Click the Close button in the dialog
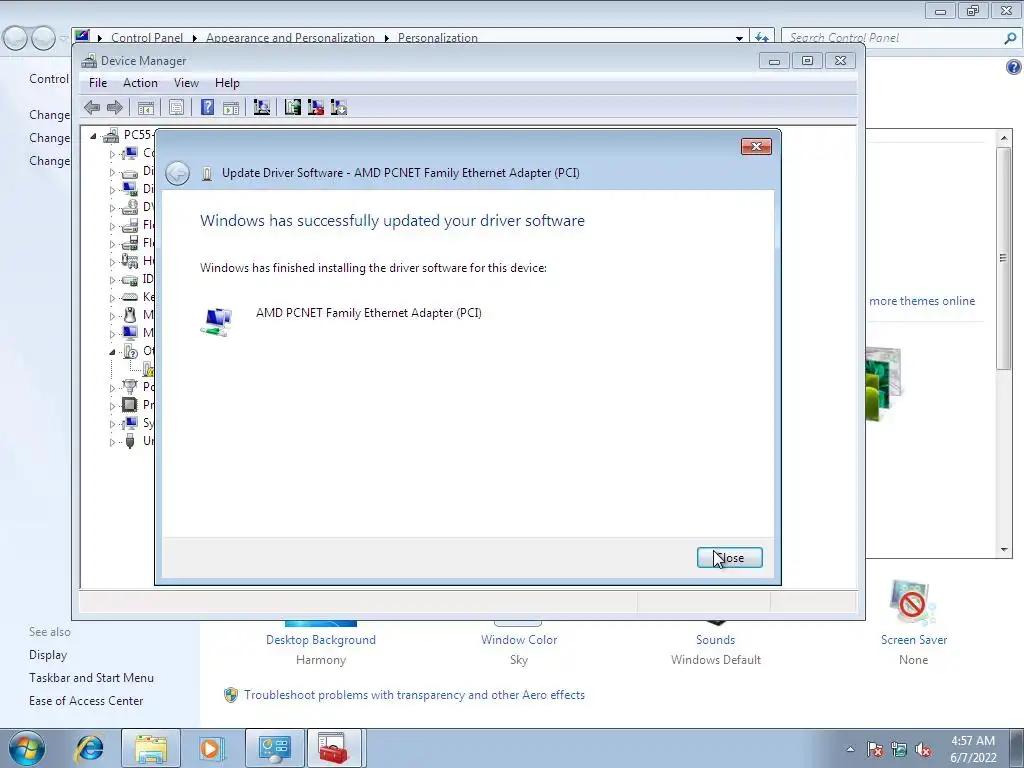This screenshot has width=1024, height=768. tap(729, 558)
